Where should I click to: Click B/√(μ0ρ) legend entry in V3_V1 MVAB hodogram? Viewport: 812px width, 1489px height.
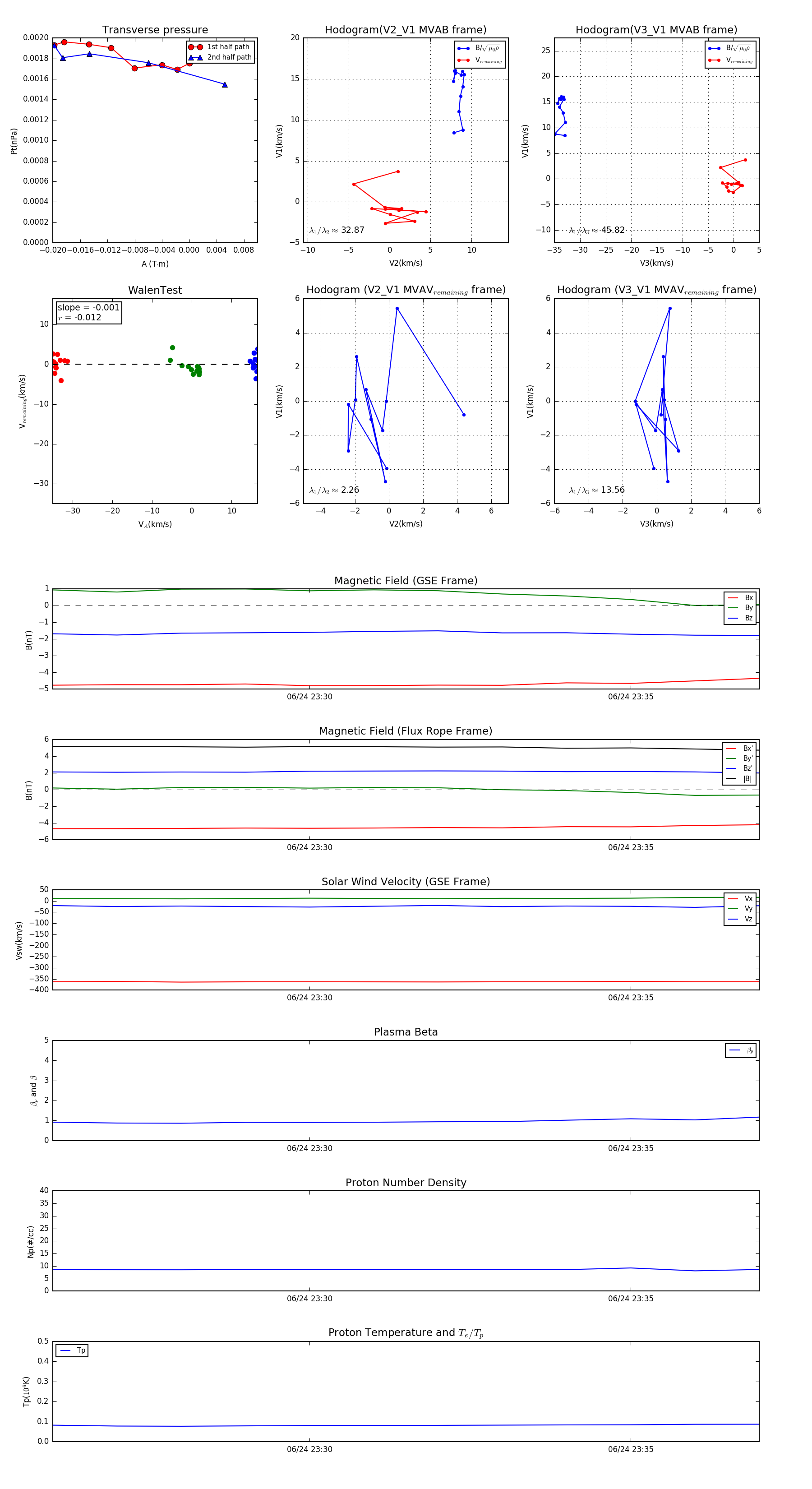click(730, 49)
